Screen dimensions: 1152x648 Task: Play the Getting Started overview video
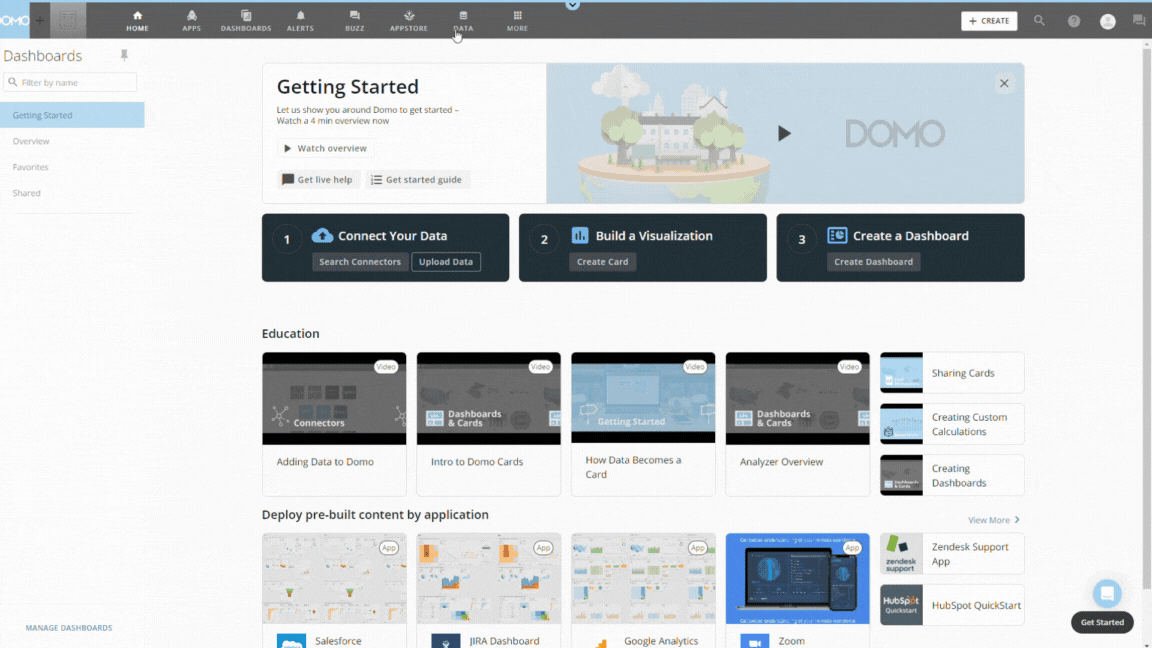[784, 133]
